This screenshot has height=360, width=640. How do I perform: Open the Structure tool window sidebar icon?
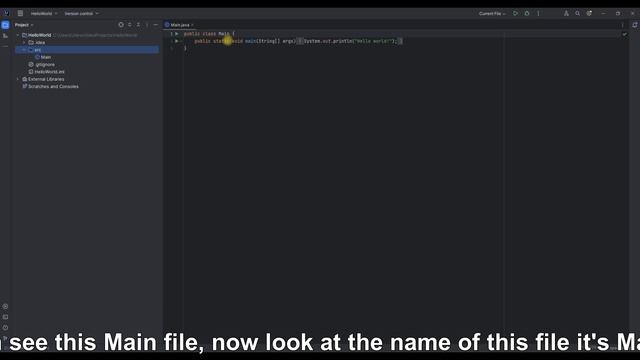[5, 36]
